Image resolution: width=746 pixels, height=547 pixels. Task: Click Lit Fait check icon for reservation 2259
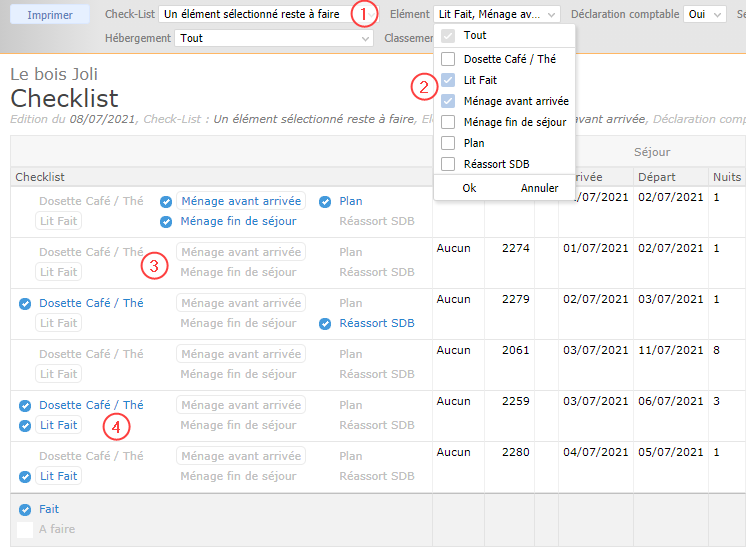point(25,425)
